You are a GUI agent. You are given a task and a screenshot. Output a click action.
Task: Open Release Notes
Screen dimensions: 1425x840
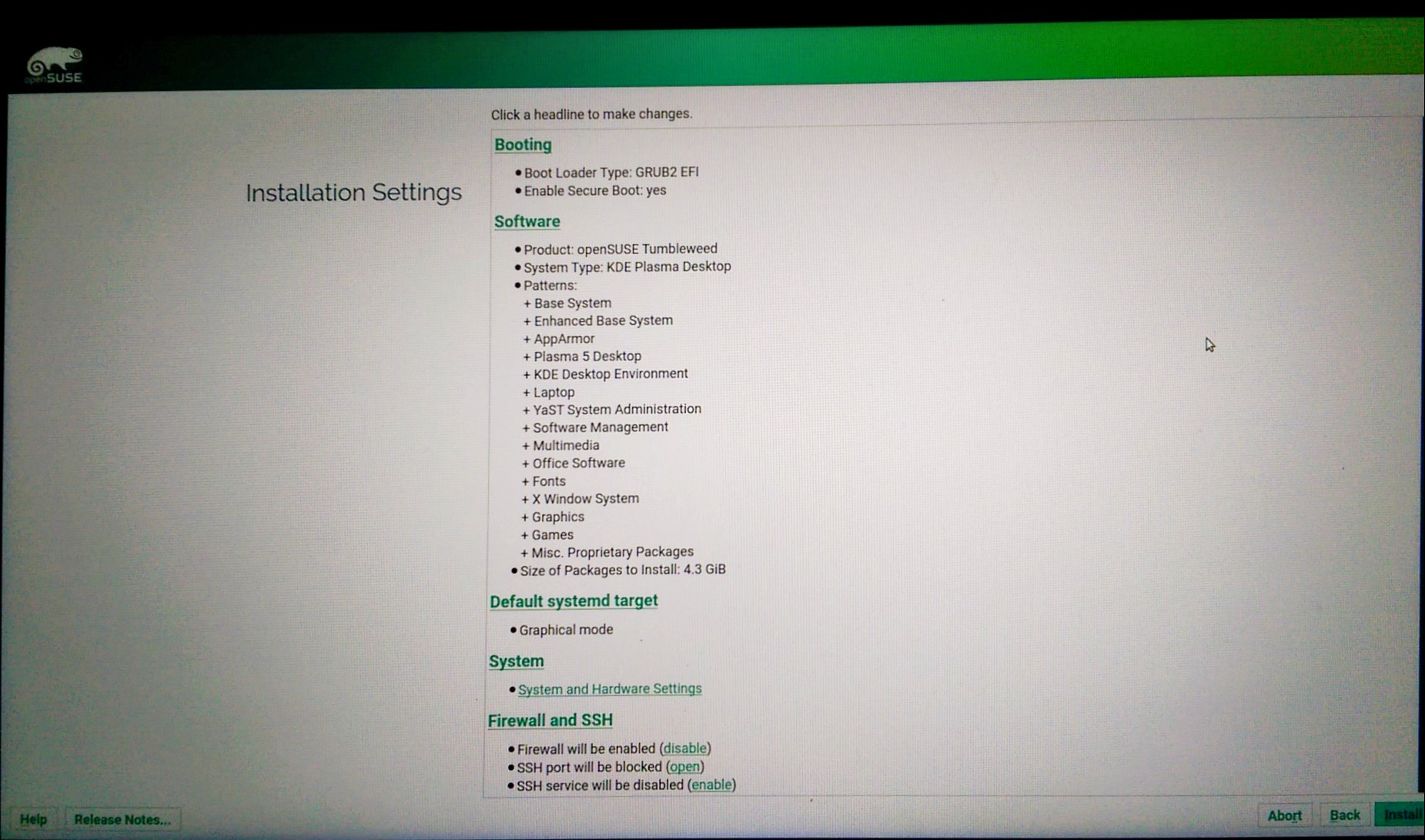(122, 819)
